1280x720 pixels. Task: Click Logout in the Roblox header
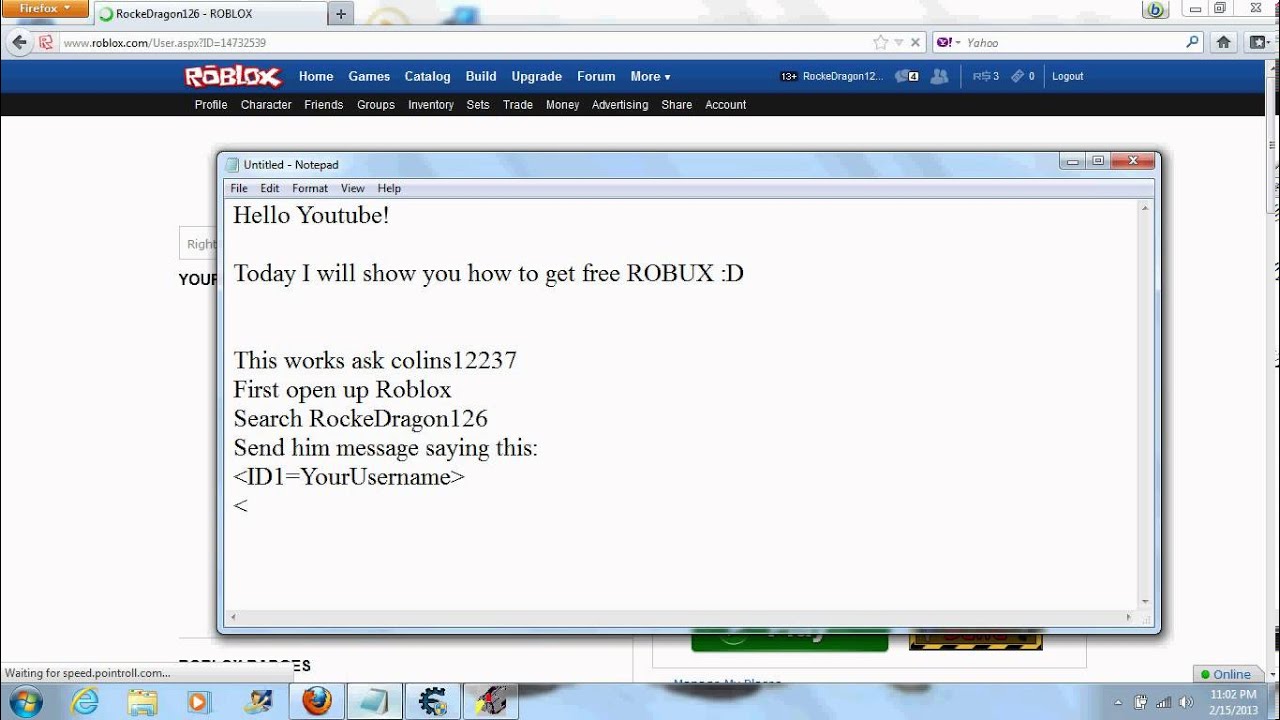click(1068, 76)
